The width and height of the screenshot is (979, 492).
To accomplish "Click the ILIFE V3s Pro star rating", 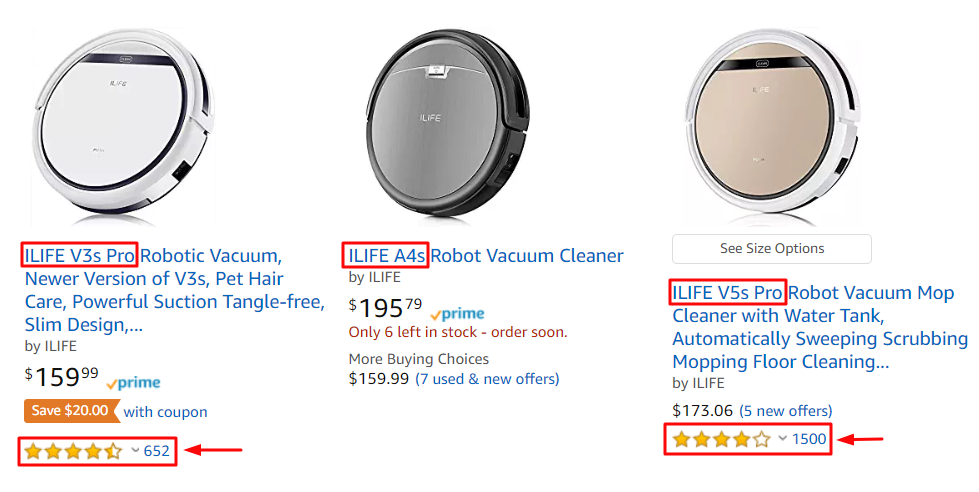I will pos(73,451).
